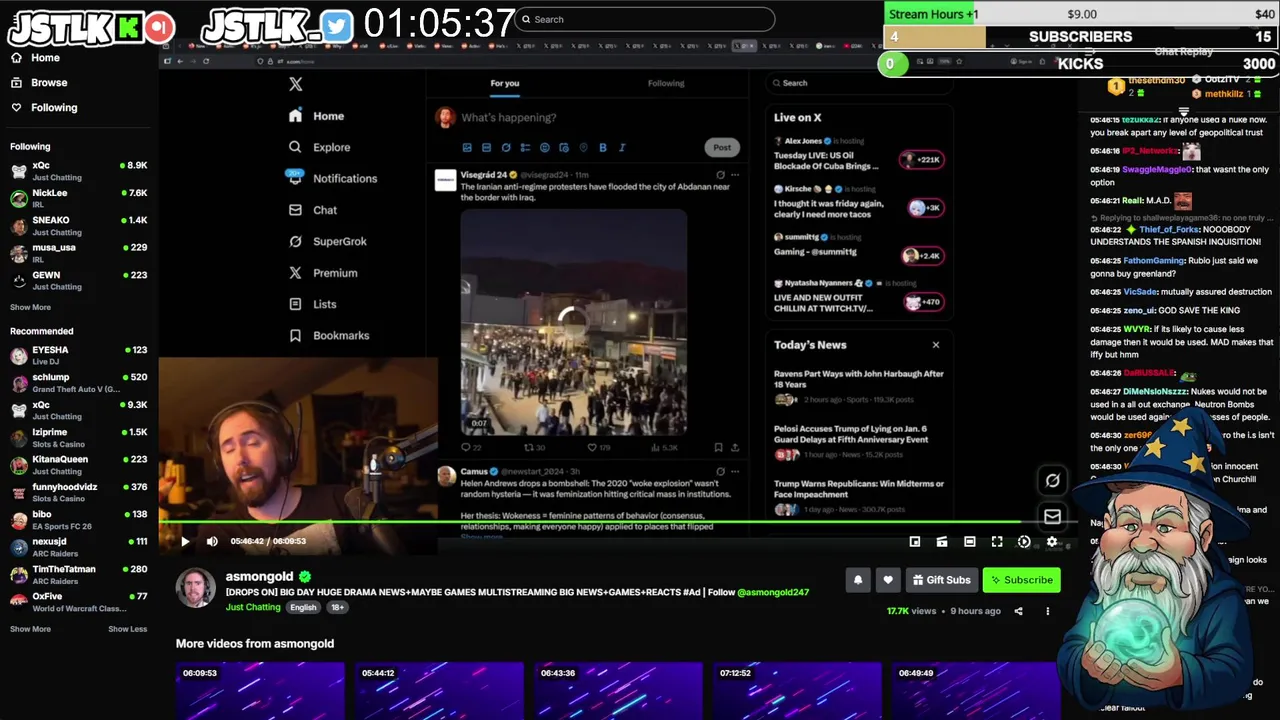Open the three-dot more options menu
Viewport: 1280px width, 720px height.
1047,611
